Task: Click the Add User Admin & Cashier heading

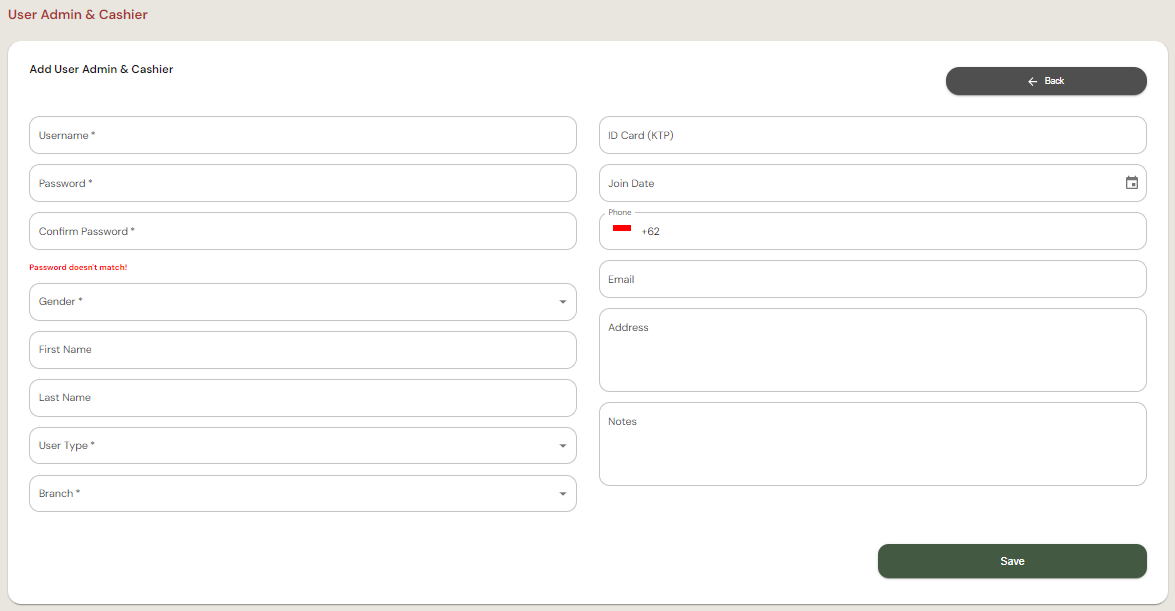Action: coord(101,70)
